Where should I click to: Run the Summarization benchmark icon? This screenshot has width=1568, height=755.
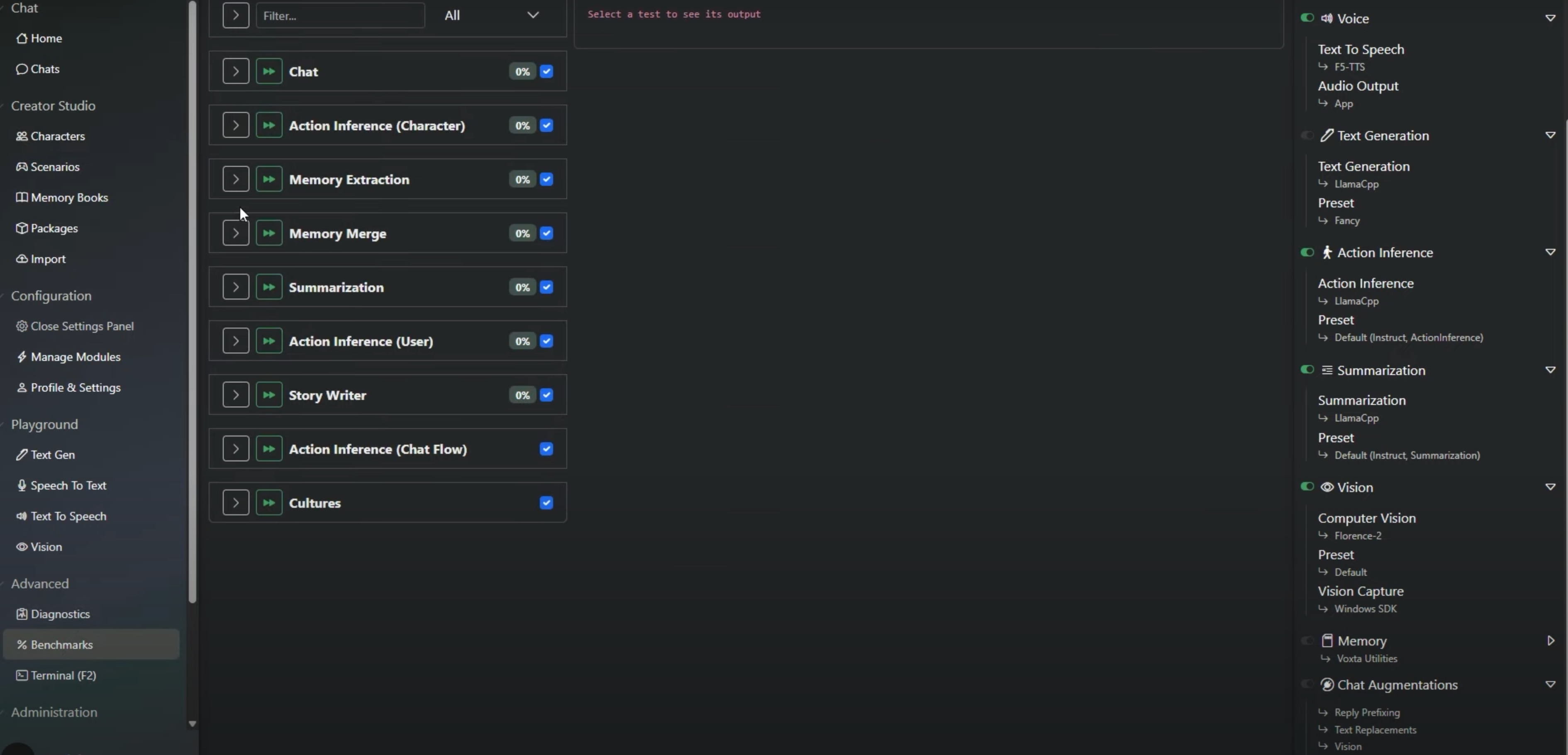[x=268, y=287]
